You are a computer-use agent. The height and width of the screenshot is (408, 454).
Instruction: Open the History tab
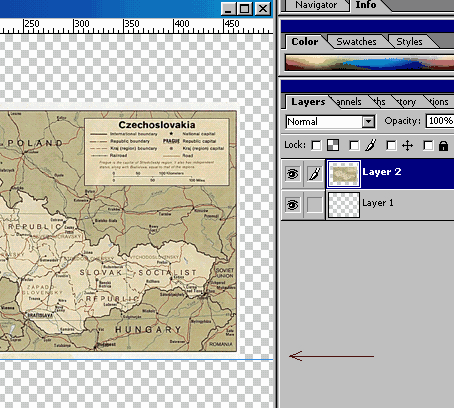tap(406, 102)
